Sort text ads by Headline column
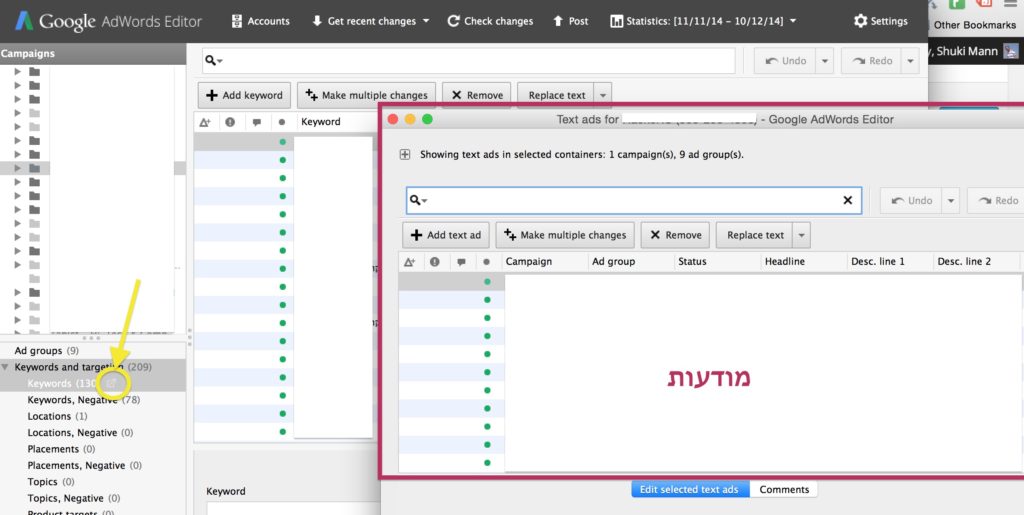The image size is (1024, 515). (784, 262)
